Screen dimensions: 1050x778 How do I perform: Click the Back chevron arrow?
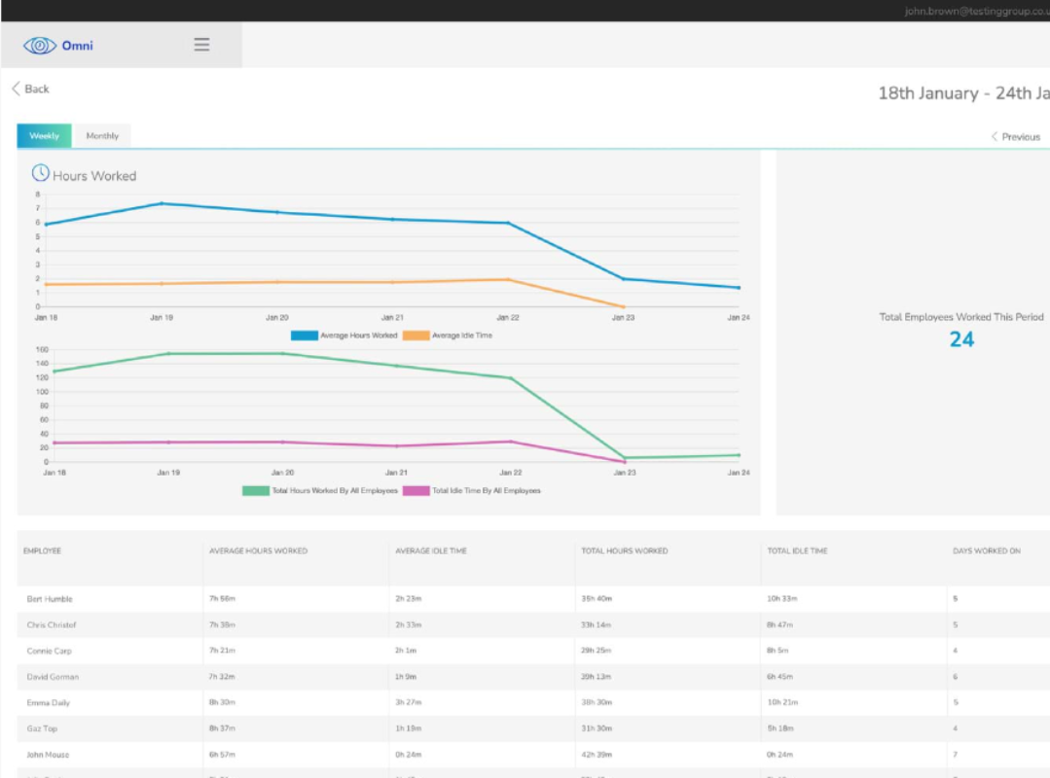coord(16,88)
